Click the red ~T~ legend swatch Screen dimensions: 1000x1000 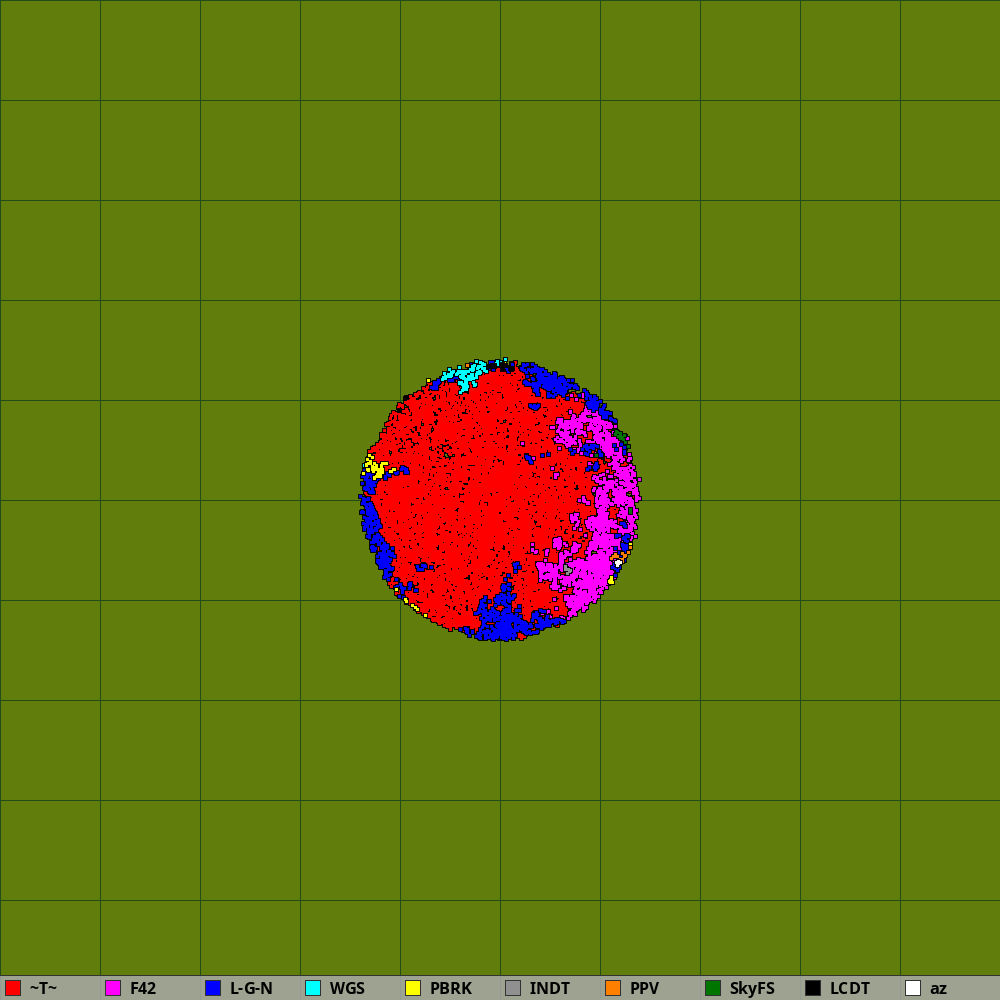(13, 988)
